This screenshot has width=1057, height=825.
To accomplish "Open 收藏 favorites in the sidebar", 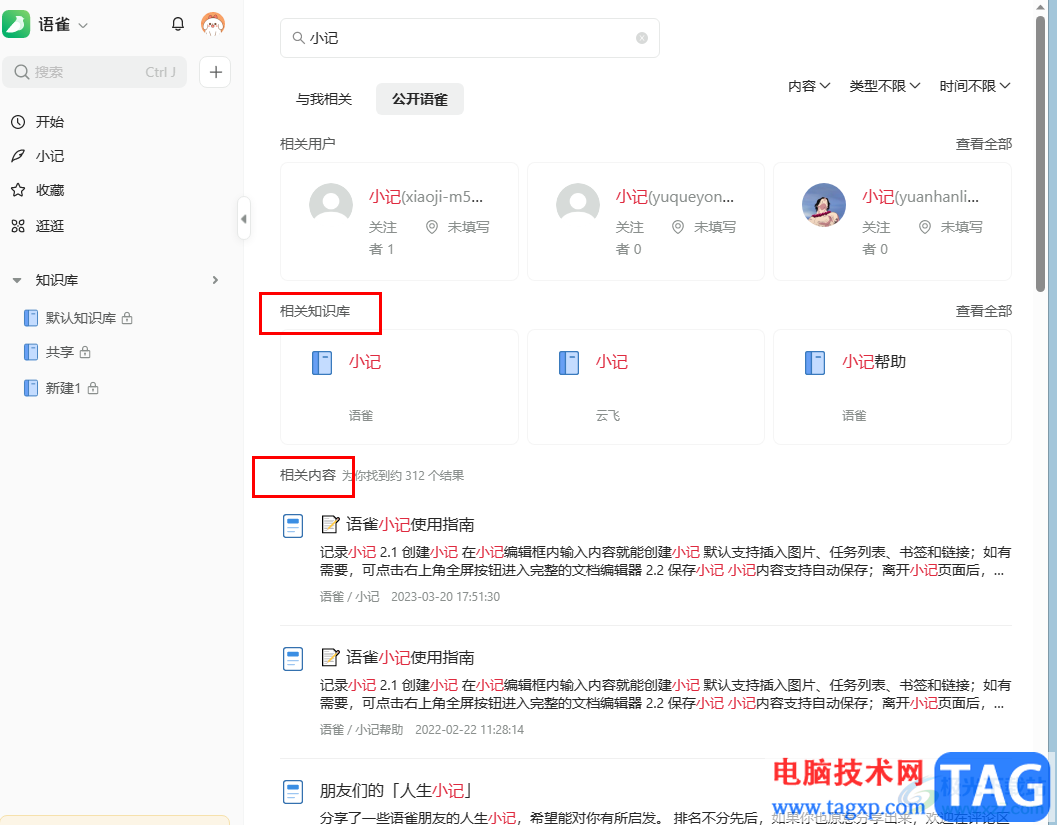I will [50, 191].
